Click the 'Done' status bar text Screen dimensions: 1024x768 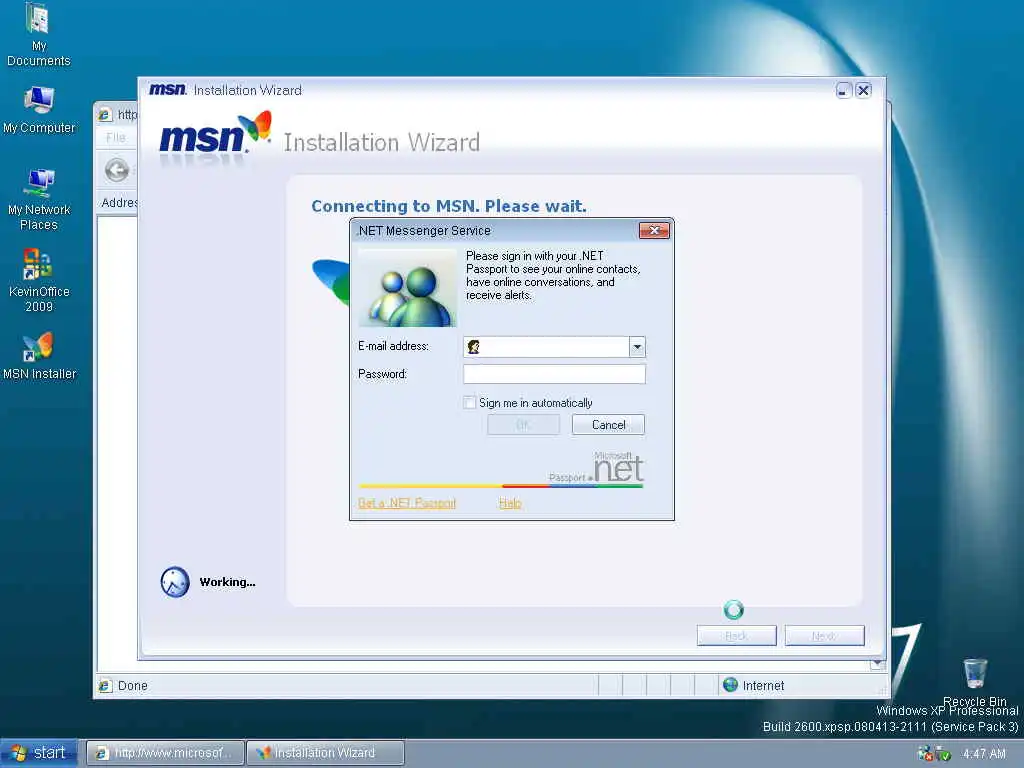click(x=133, y=686)
